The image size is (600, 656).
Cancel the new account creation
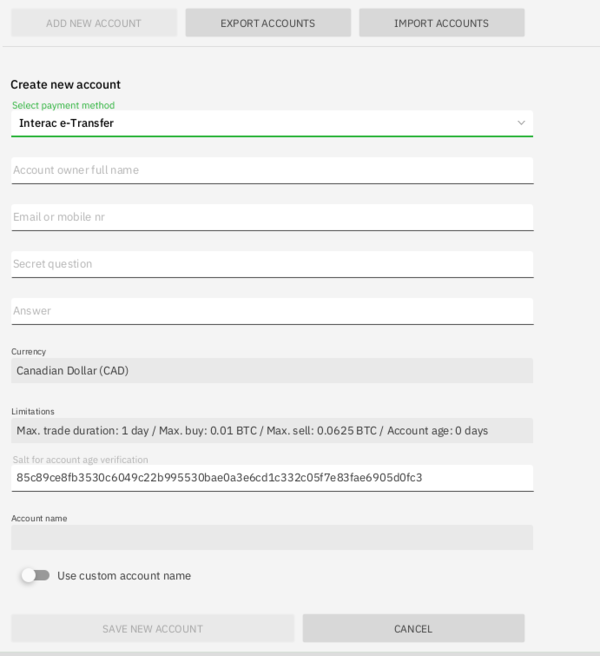[x=413, y=629]
